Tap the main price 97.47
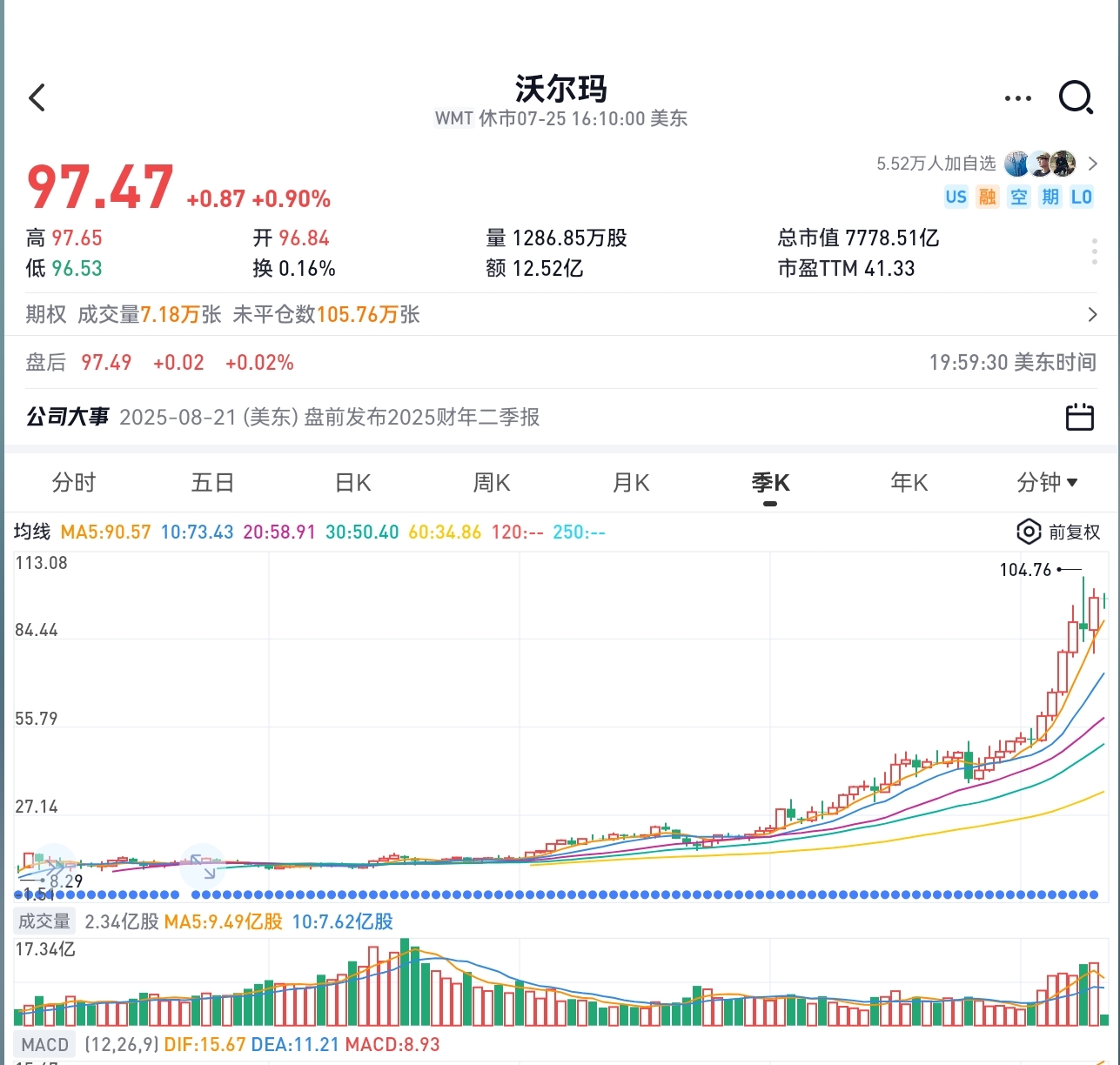The image size is (1120, 1065). [100, 187]
